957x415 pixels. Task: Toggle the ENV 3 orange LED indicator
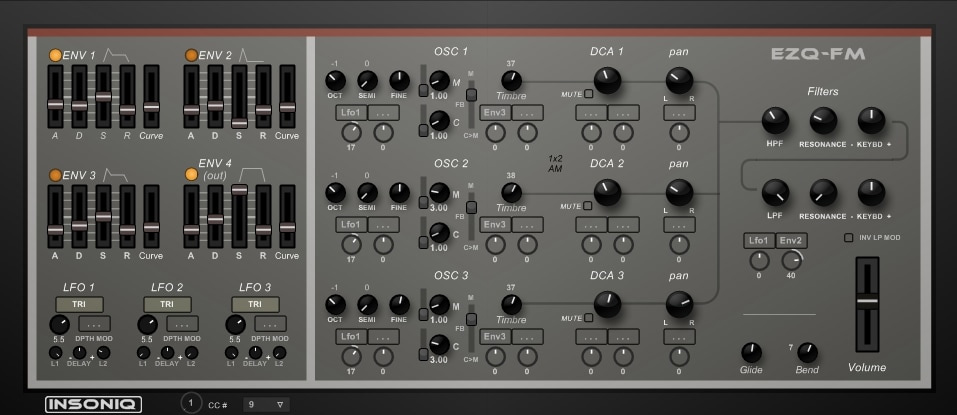[x=56, y=175]
